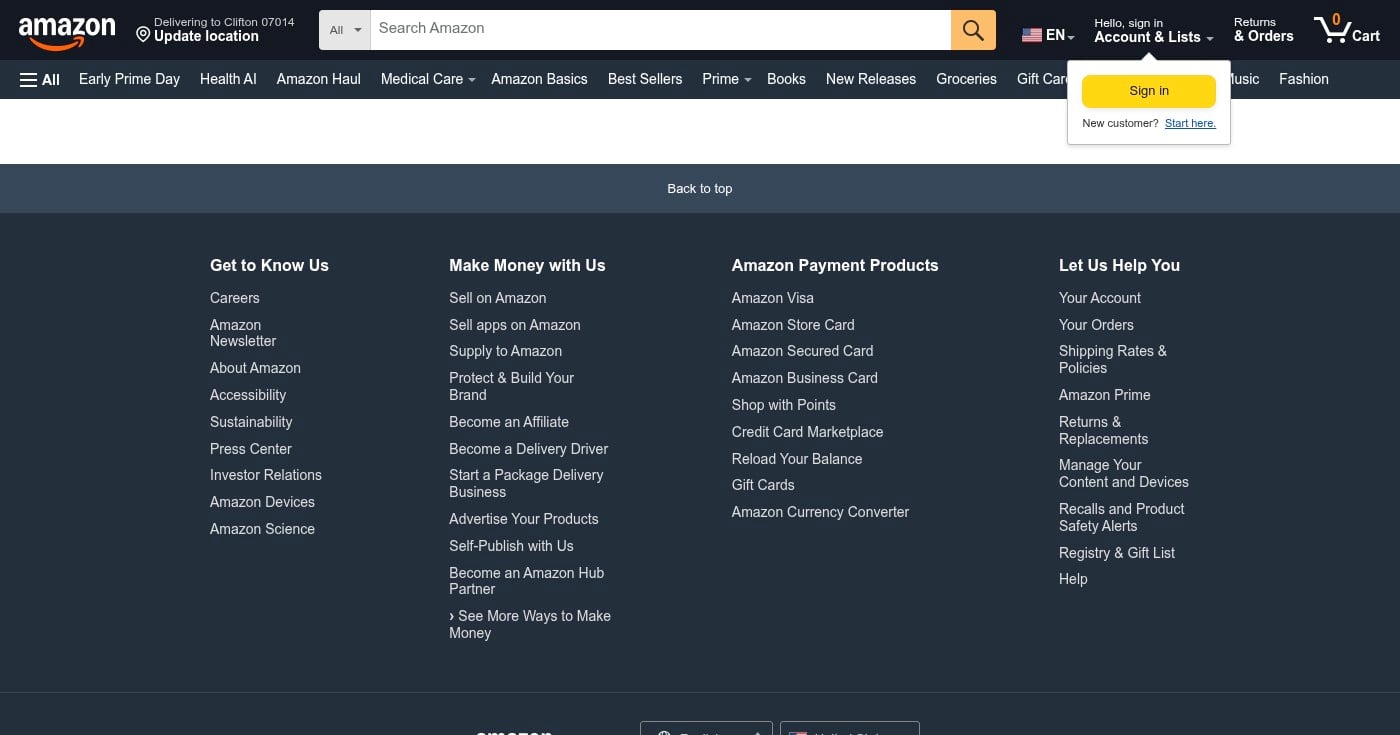Open the Accessibility footer link
The width and height of the screenshot is (1400, 735).
pos(248,395)
